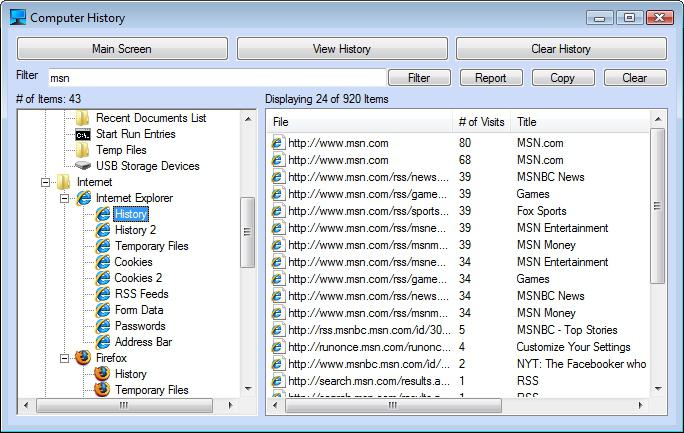Select the Cookies tree item
Viewport: 684px width, 433px height.
click(x=133, y=262)
